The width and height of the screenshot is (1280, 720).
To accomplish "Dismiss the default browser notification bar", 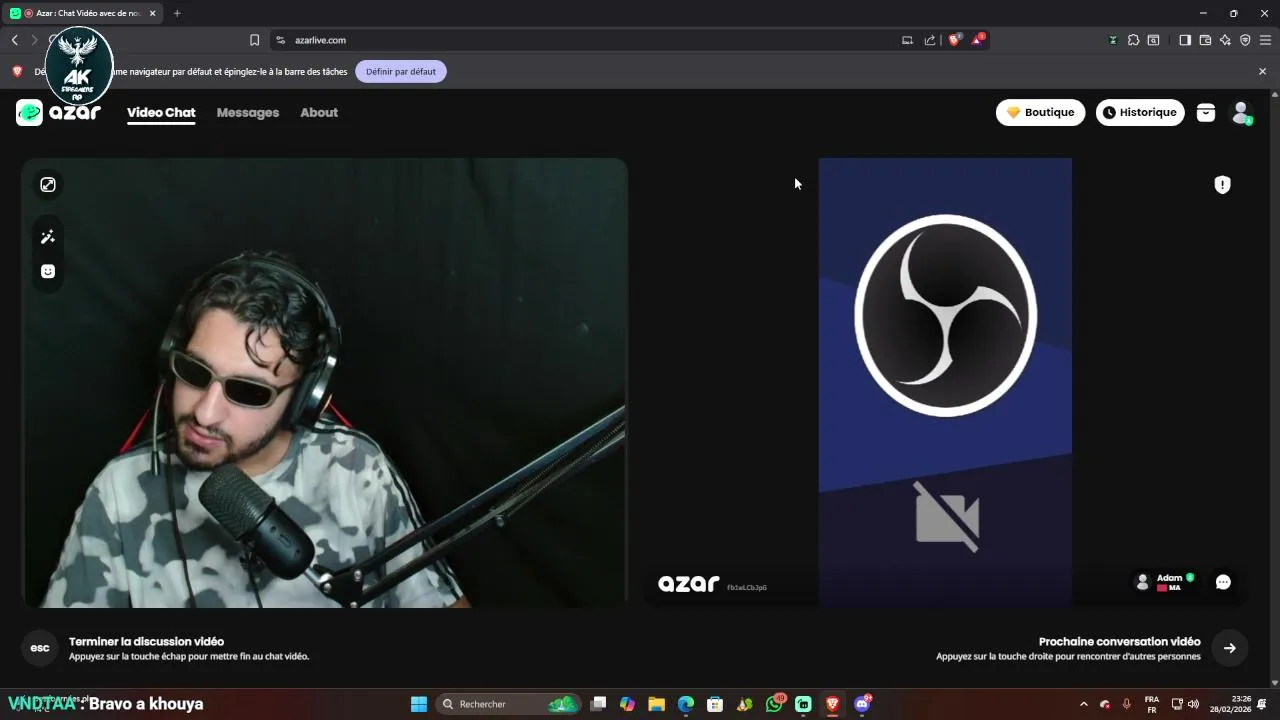I will tap(1262, 71).
